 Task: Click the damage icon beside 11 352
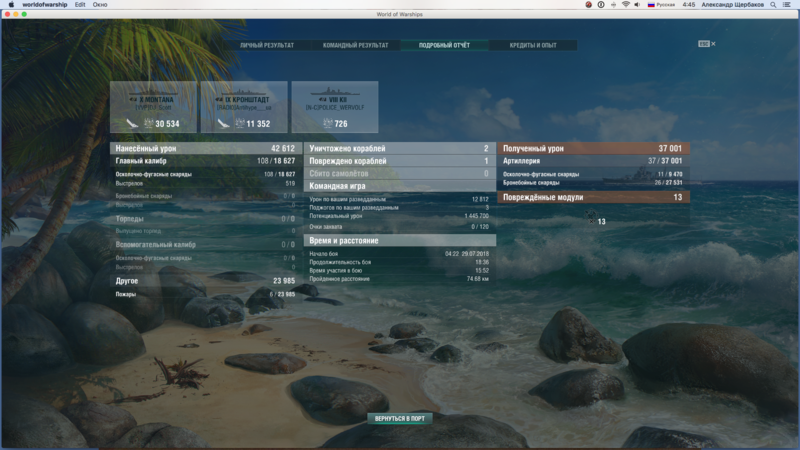coord(240,123)
